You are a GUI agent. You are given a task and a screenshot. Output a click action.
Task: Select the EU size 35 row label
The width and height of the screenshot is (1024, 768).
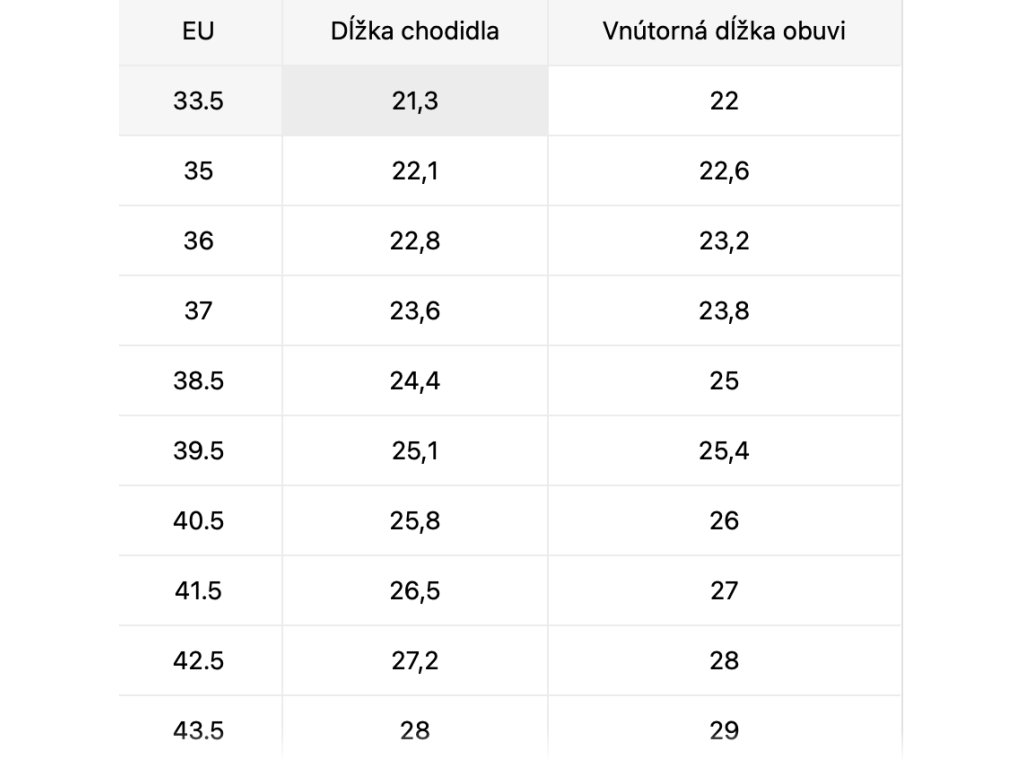coord(198,171)
